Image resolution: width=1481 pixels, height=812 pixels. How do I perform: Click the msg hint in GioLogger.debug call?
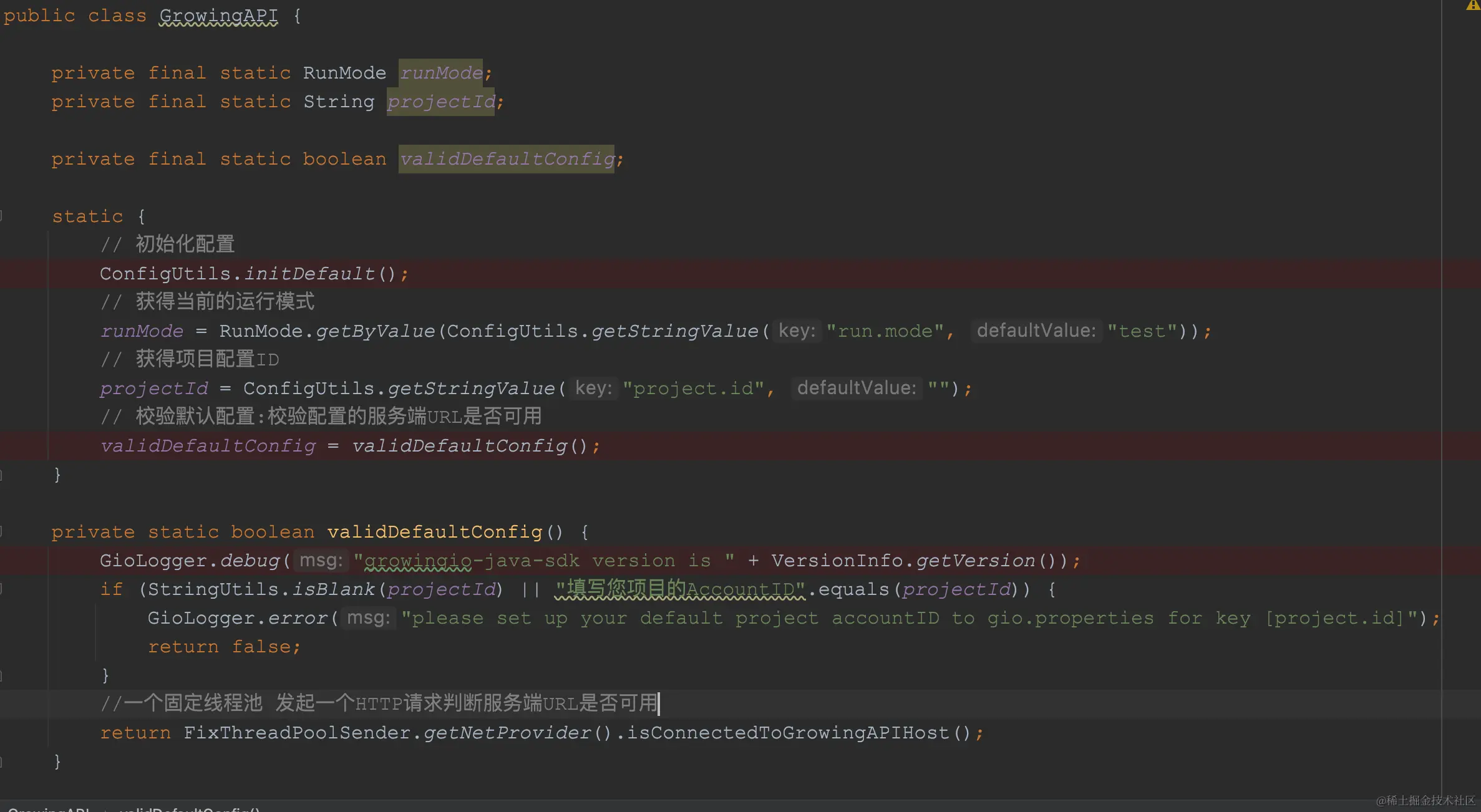tap(321, 560)
